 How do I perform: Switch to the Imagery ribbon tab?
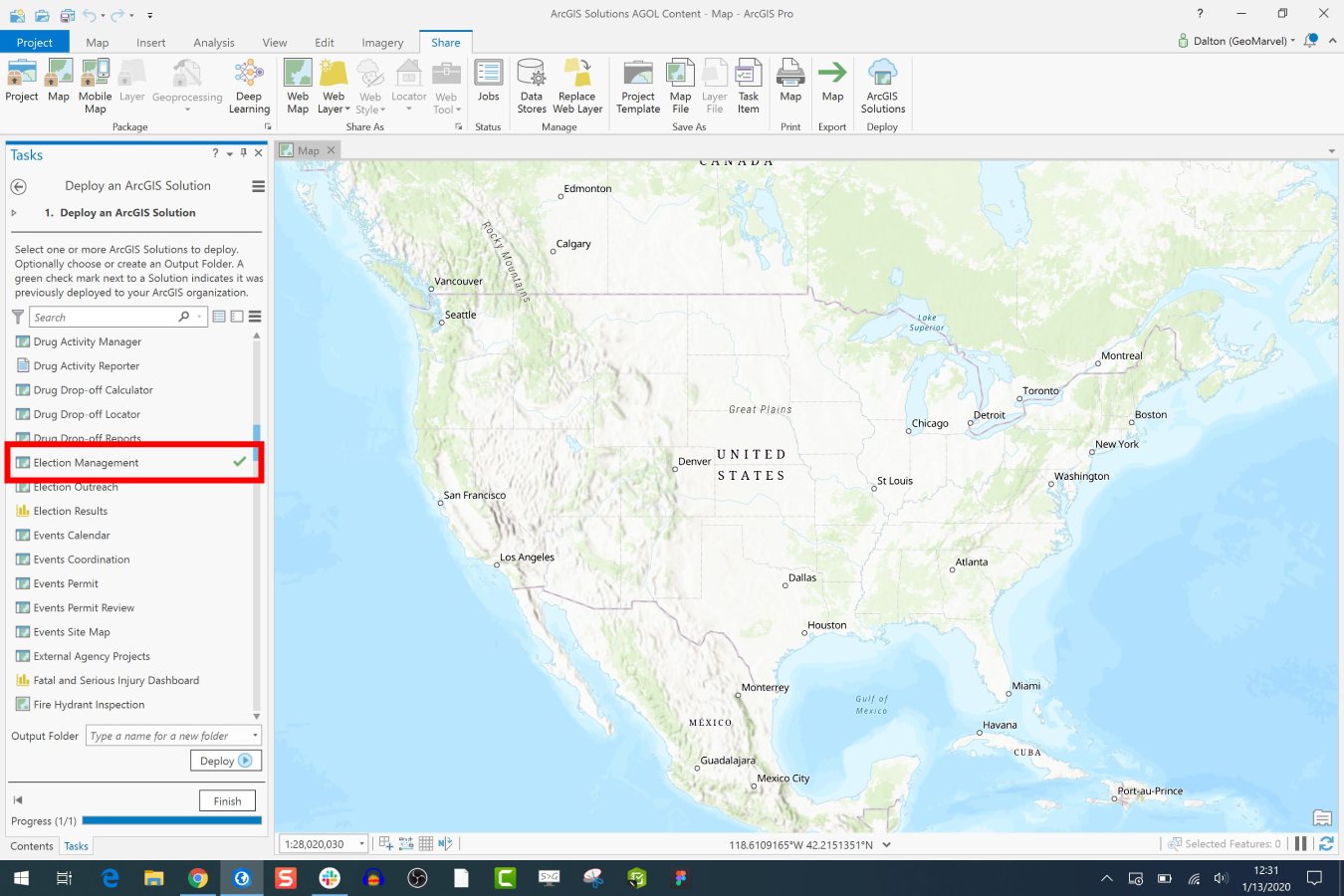(x=382, y=43)
